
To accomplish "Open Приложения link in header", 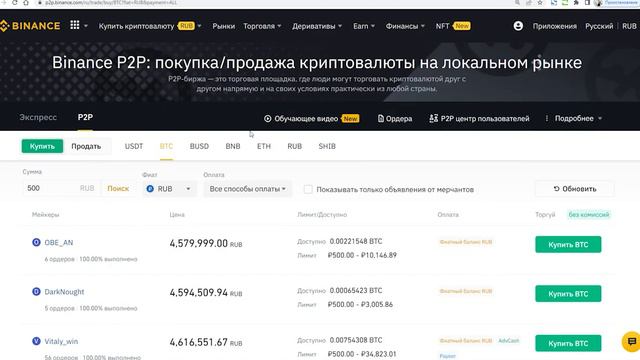I will click(x=554, y=26).
